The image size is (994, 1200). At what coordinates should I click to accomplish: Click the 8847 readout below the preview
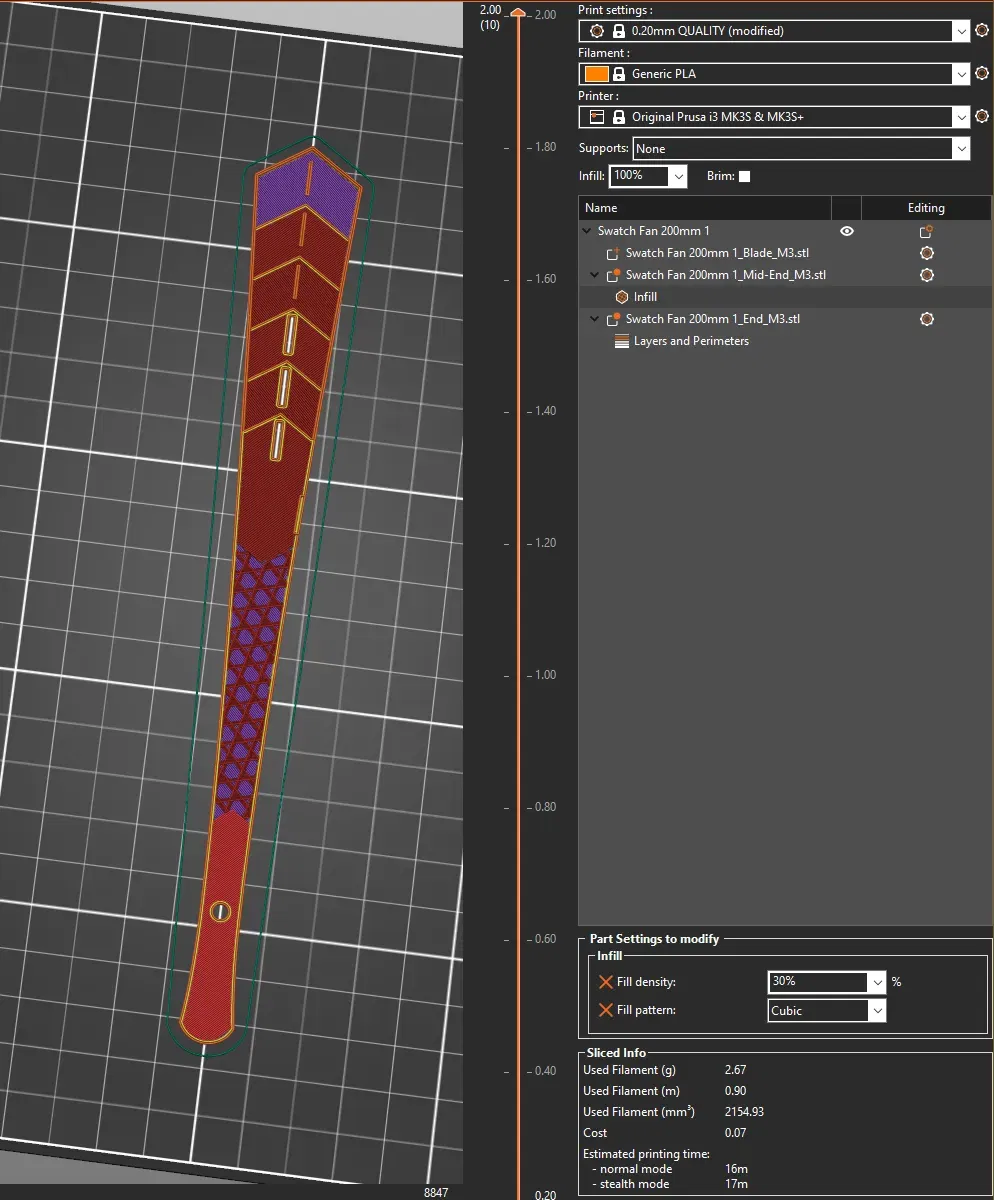[x=436, y=1193]
